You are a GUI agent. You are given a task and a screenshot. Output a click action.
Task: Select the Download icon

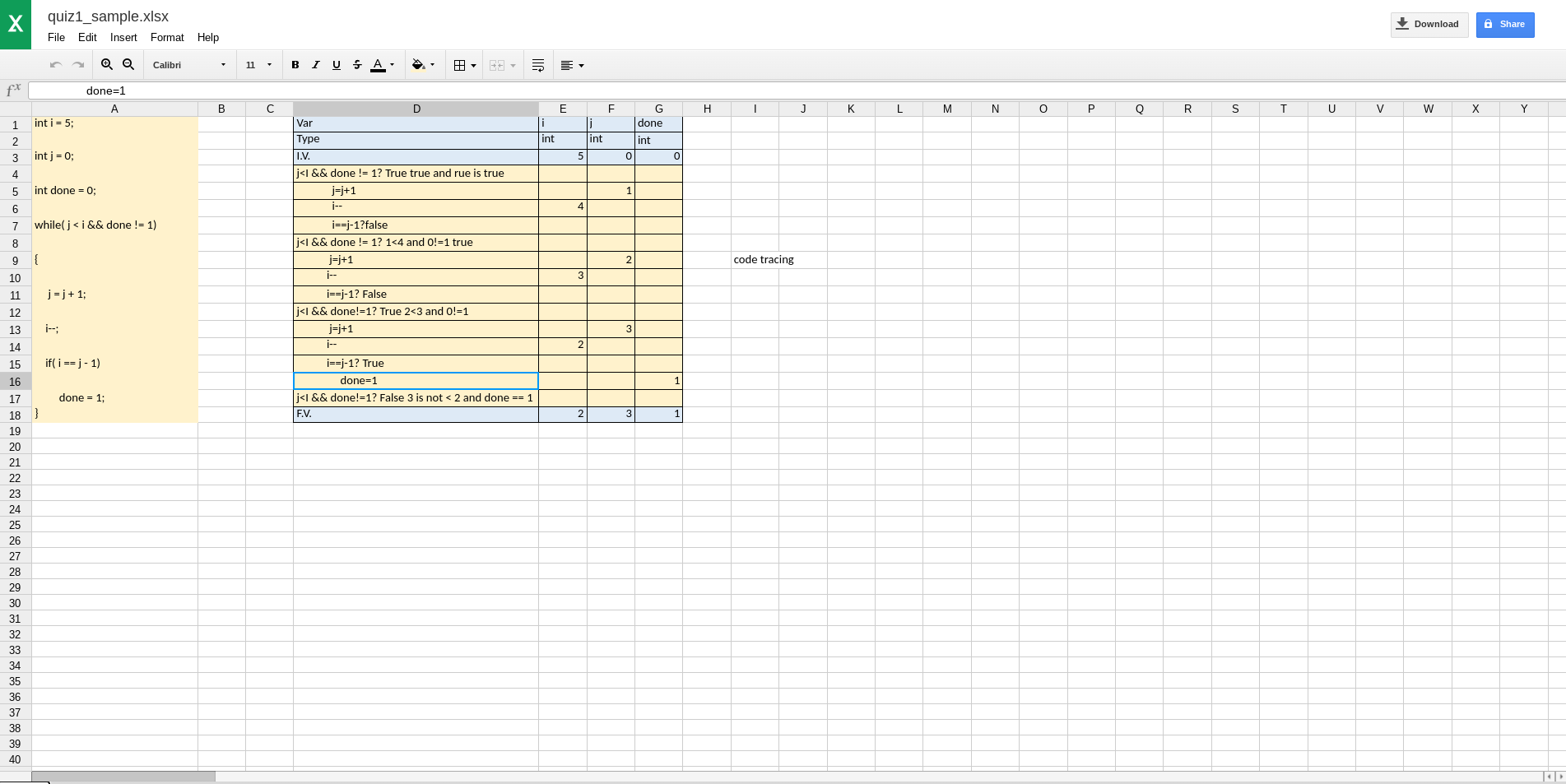click(x=1401, y=24)
